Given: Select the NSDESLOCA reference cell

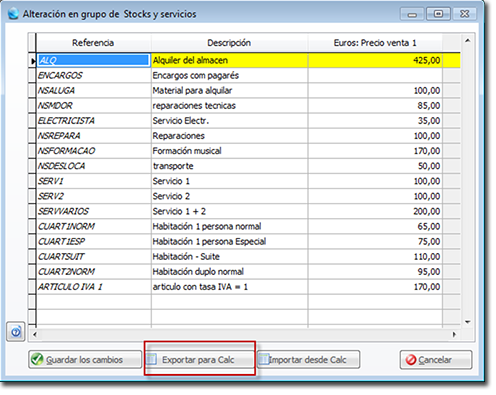Looking at the screenshot, I should (x=94, y=166).
